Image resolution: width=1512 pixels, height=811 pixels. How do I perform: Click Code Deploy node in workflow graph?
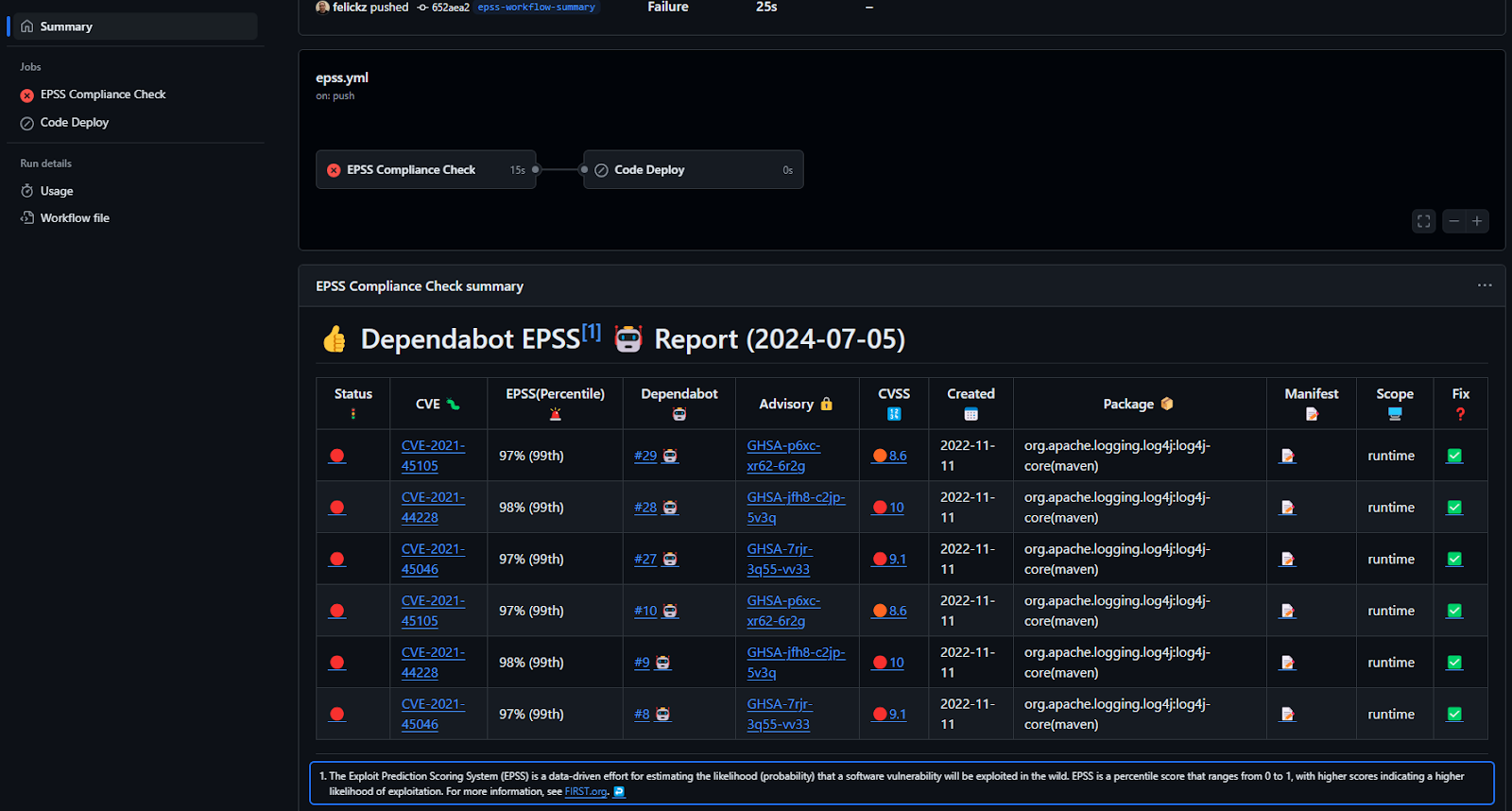pyautogui.click(x=694, y=170)
